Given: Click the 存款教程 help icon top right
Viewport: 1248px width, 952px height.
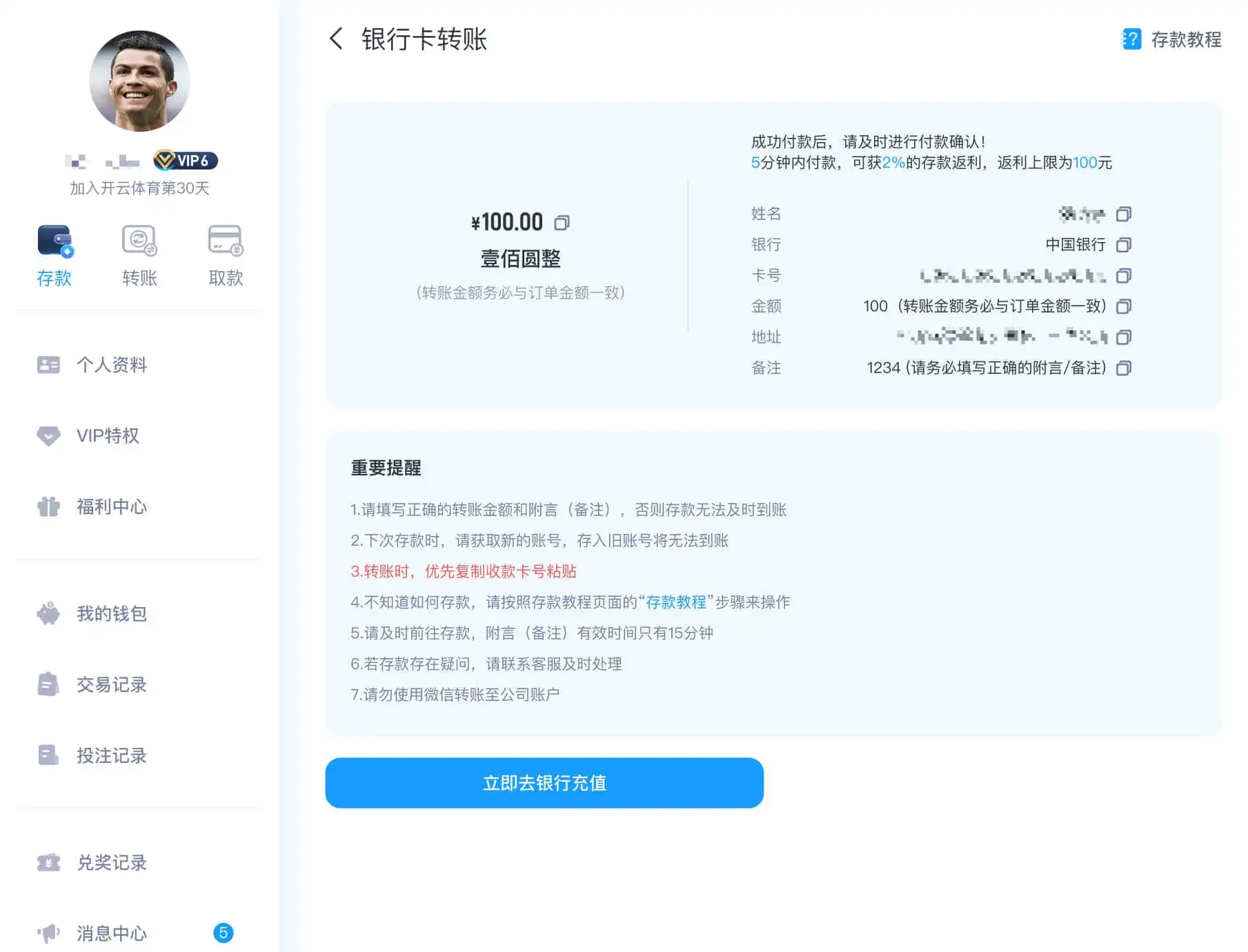Looking at the screenshot, I should click(1131, 39).
